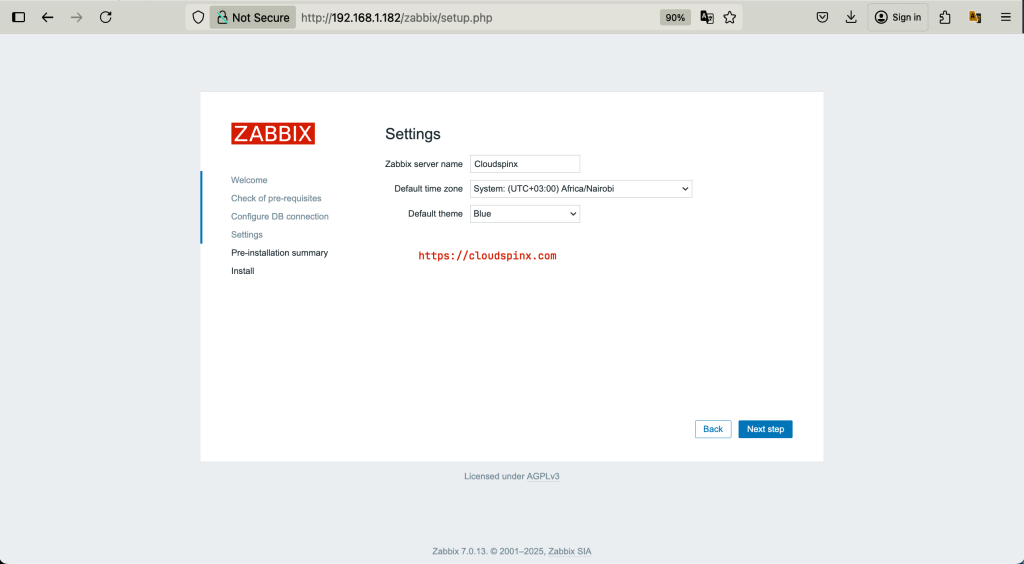Click the Sign in account button

click(898, 18)
